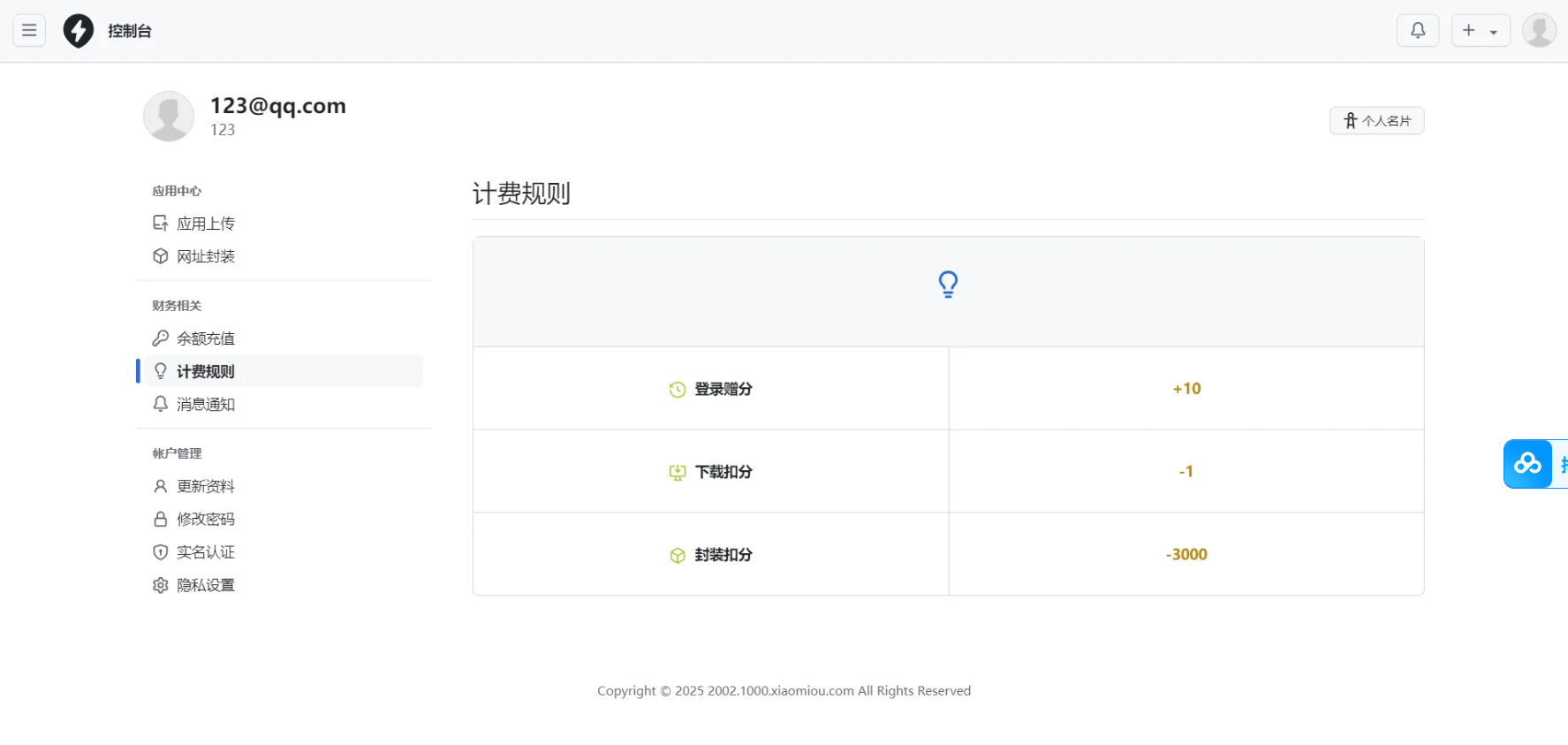Open 修改密码 change password page
1568x745 pixels.
(x=205, y=519)
